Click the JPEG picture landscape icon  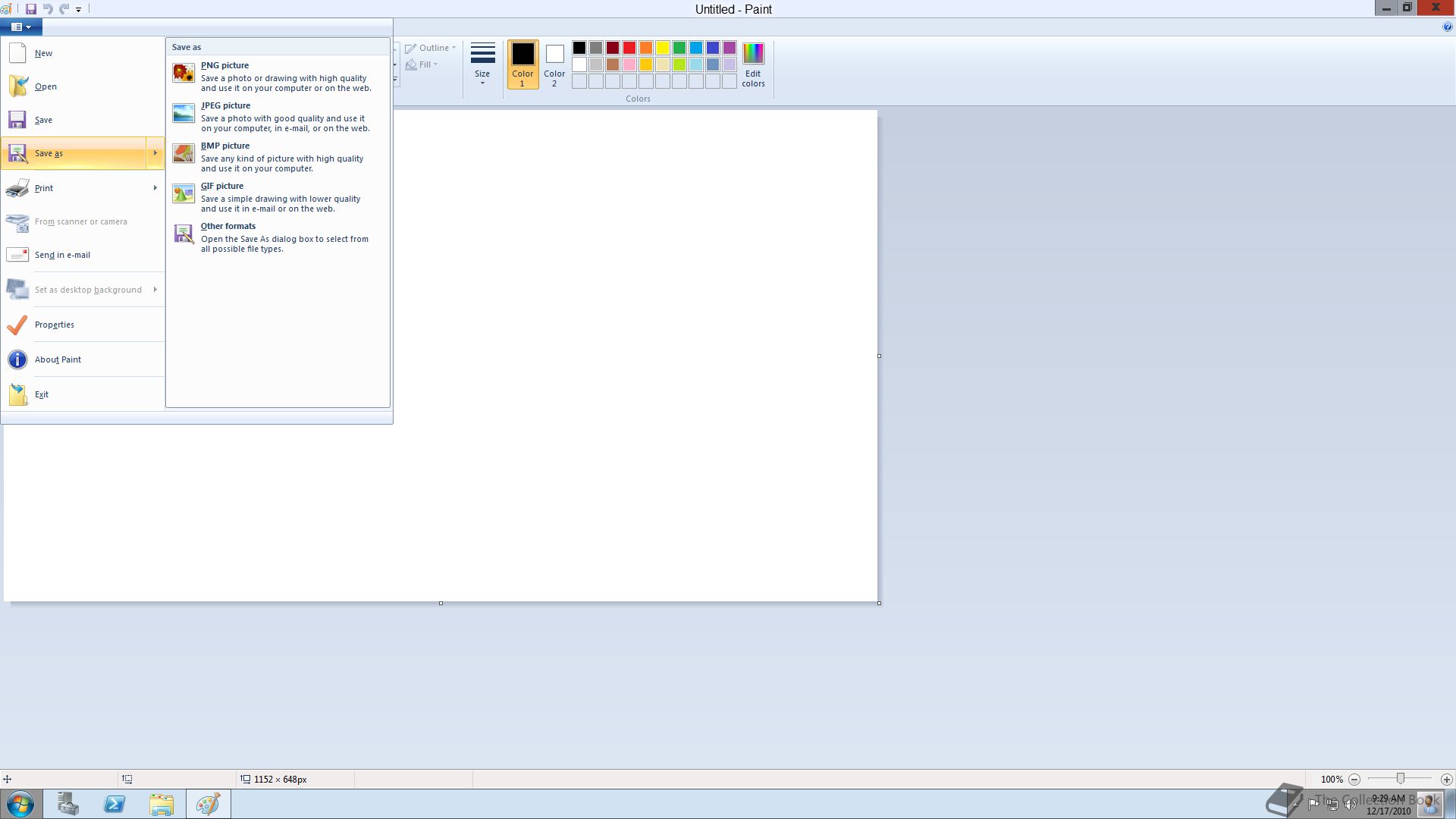click(x=184, y=113)
